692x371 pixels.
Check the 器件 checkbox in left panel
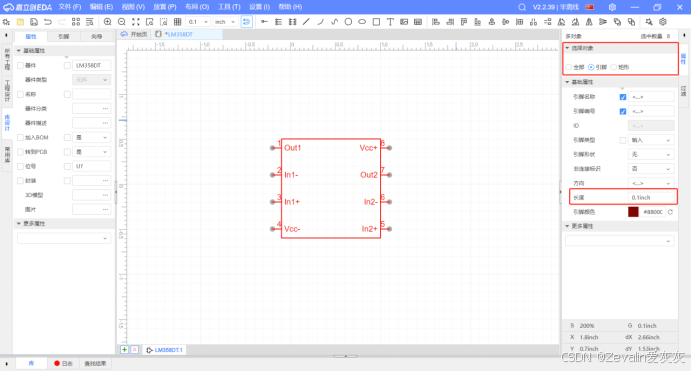coord(20,65)
